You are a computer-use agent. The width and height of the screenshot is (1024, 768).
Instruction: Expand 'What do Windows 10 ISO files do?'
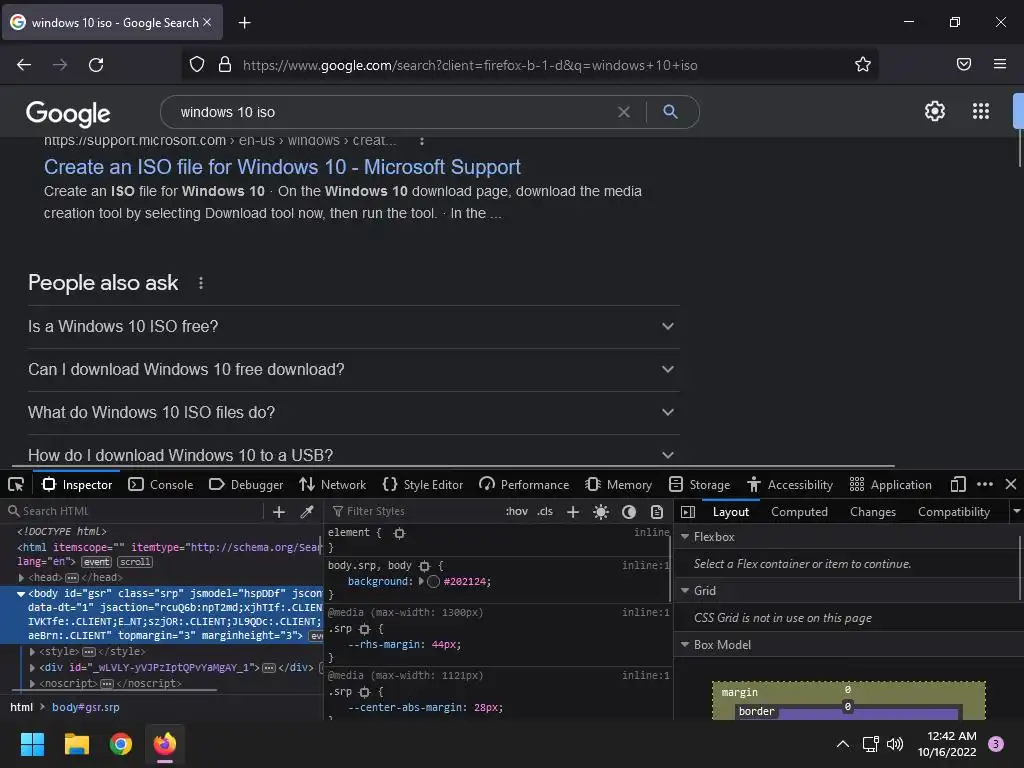(353, 413)
